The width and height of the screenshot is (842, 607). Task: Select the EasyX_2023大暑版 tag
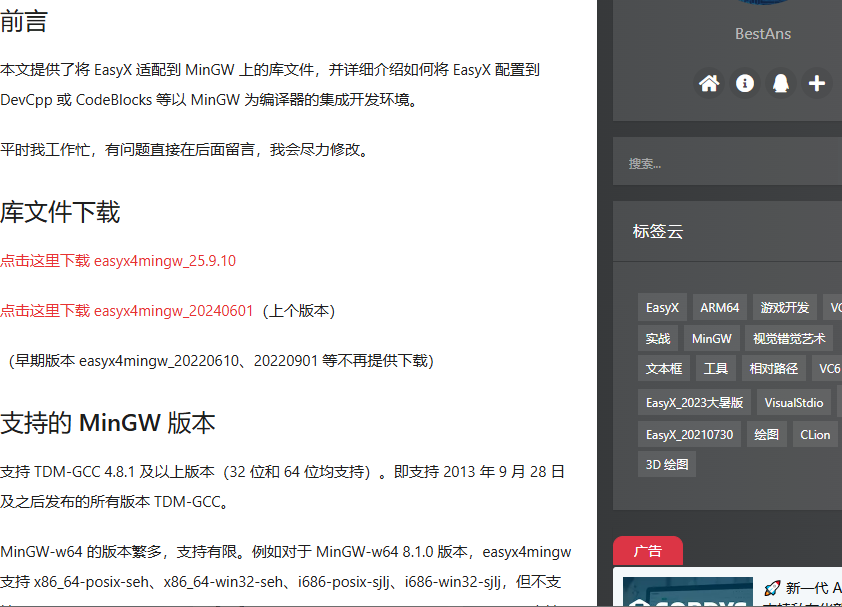click(694, 403)
